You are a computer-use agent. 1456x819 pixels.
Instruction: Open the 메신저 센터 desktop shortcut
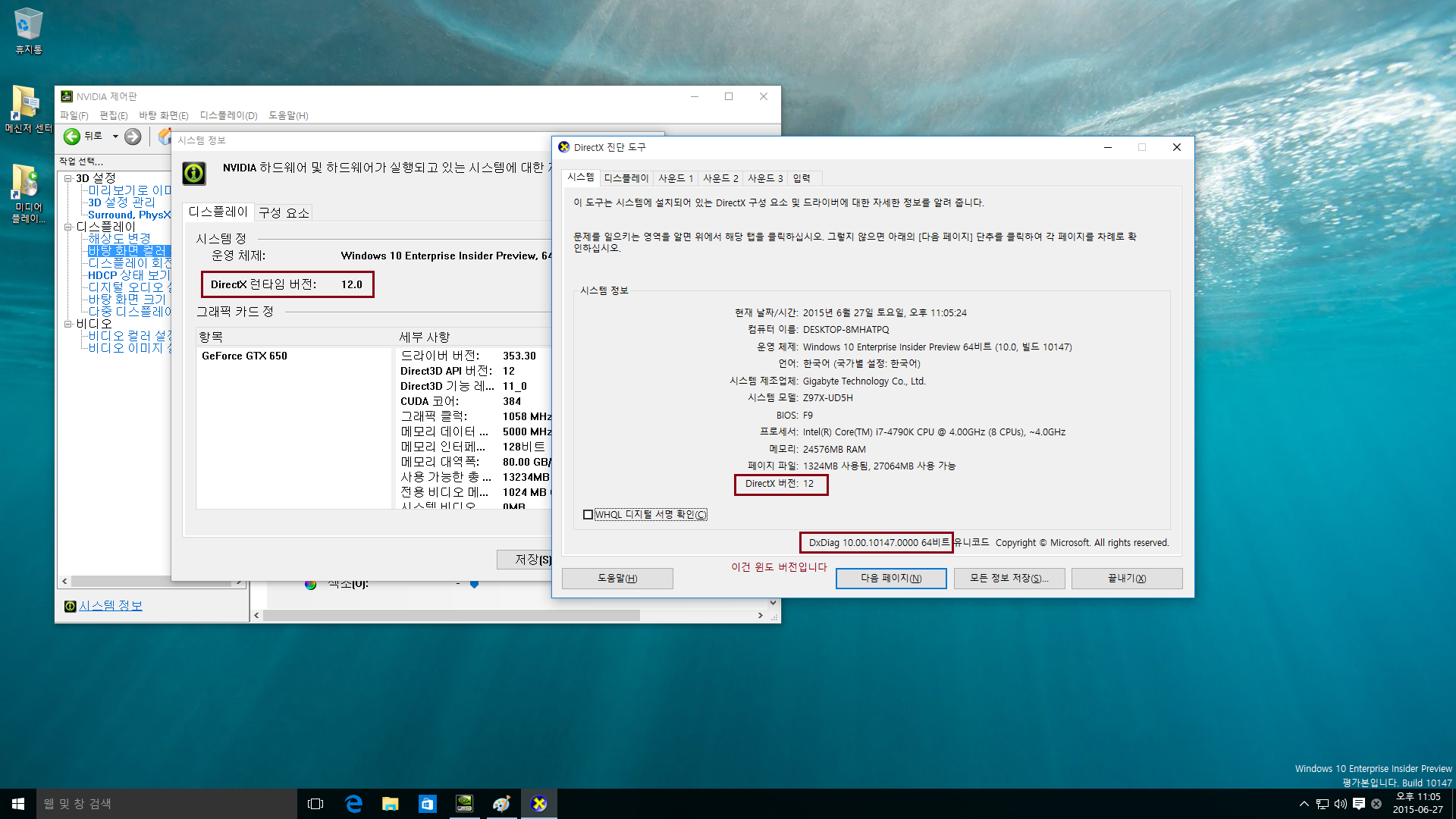click(28, 109)
